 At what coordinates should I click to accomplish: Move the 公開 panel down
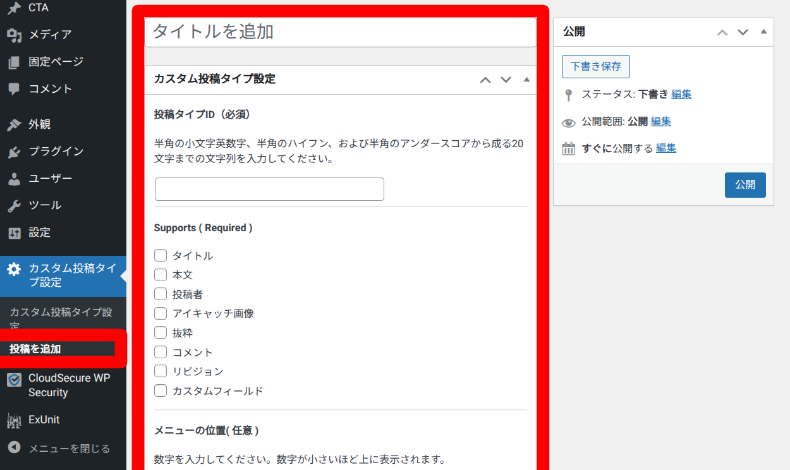[743, 32]
